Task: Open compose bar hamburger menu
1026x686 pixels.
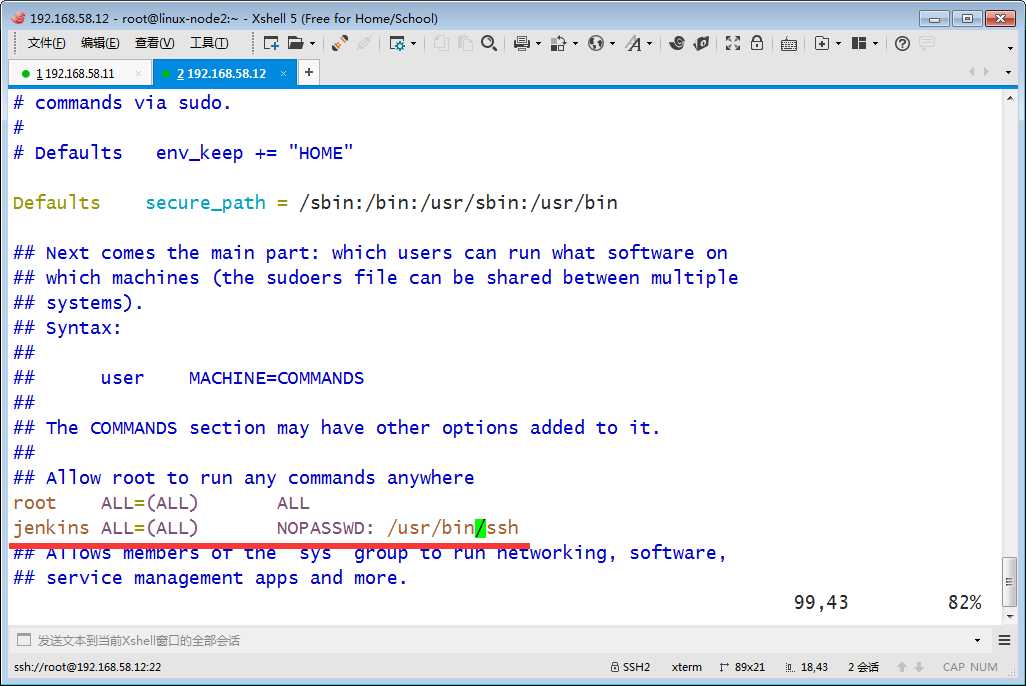Action: [x=1004, y=640]
